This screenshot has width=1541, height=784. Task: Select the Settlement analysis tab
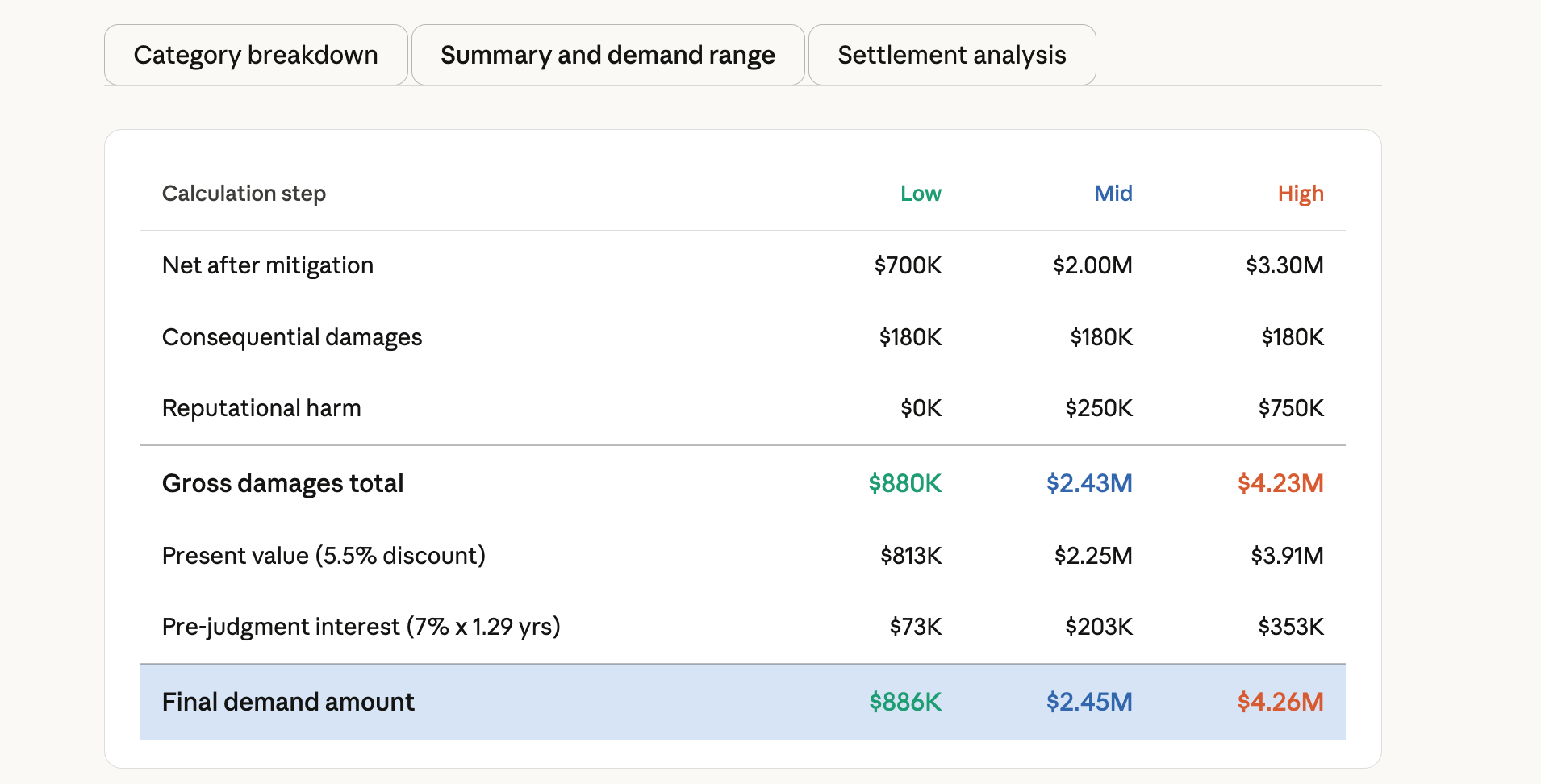coord(952,55)
